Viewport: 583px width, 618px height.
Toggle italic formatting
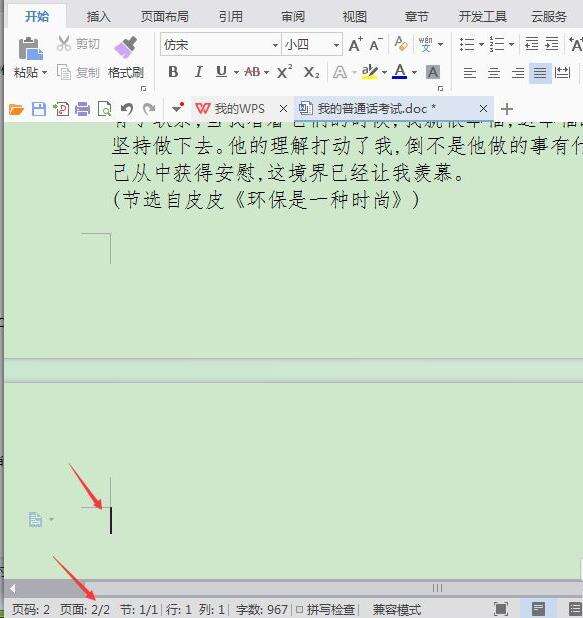198,72
